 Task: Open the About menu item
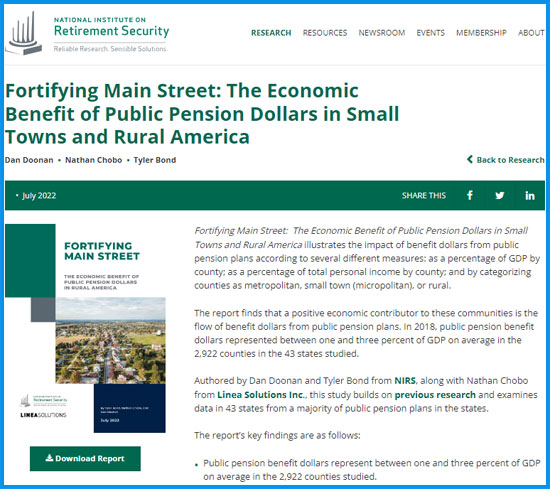coord(531,33)
